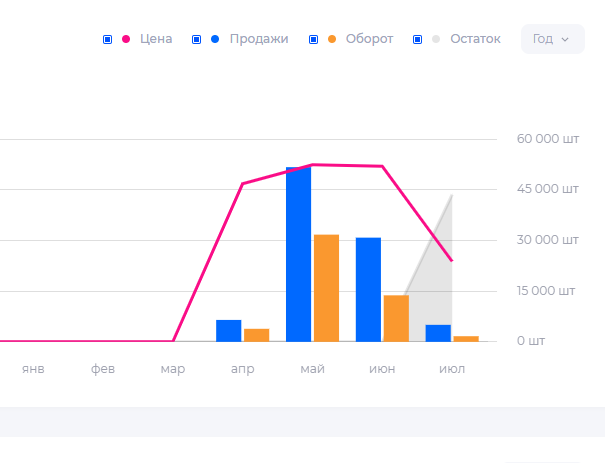Click the Оборот legend label
The width and height of the screenshot is (605, 463).
pos(369,39)
